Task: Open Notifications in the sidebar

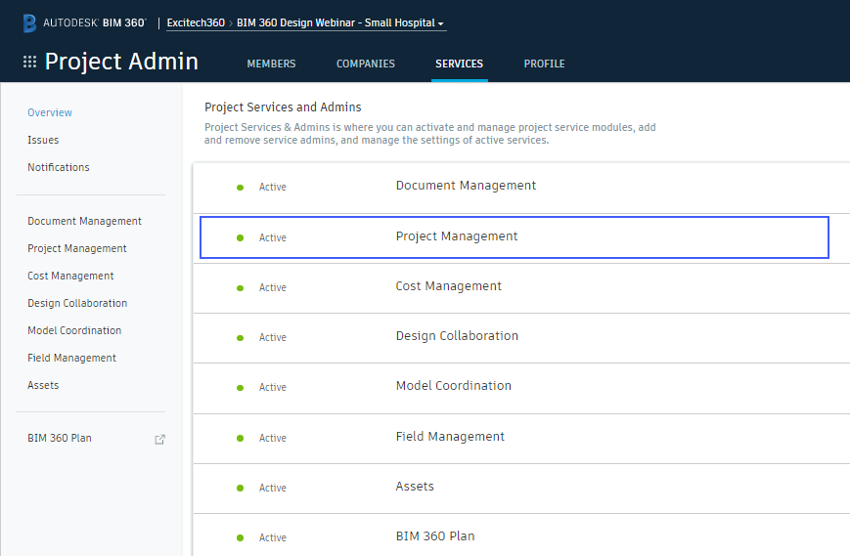Action: point(59,167)
